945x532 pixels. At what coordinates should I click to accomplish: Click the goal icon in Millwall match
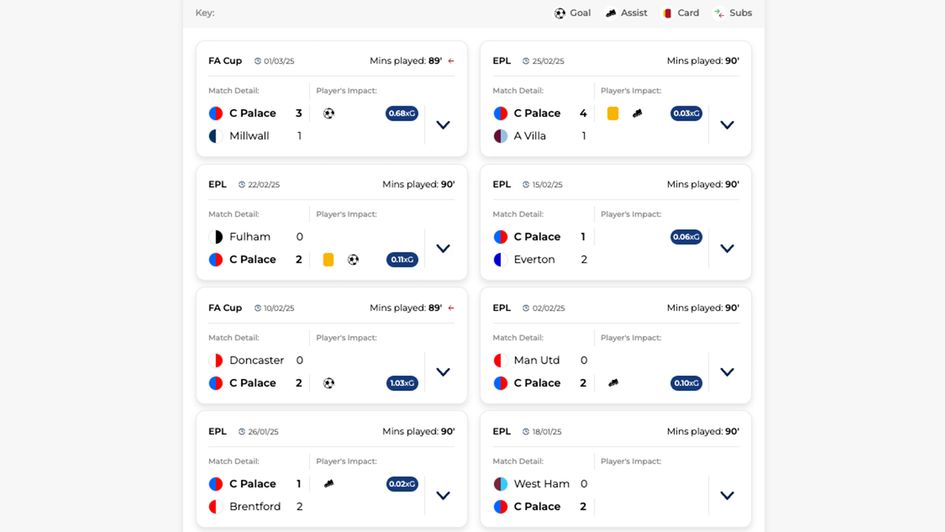(x=329, y=113)
